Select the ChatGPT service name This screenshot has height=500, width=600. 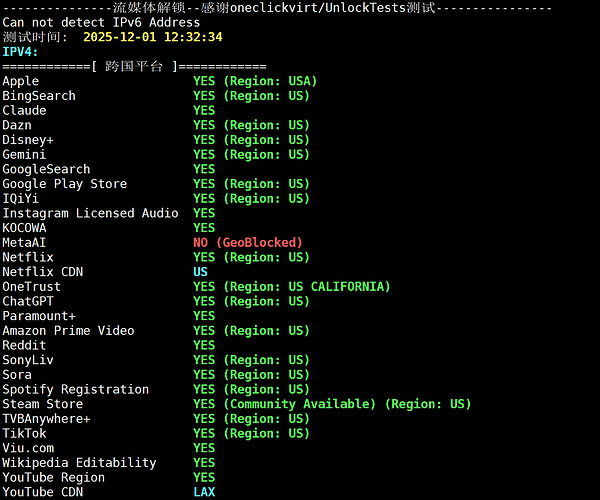[28, 301]
